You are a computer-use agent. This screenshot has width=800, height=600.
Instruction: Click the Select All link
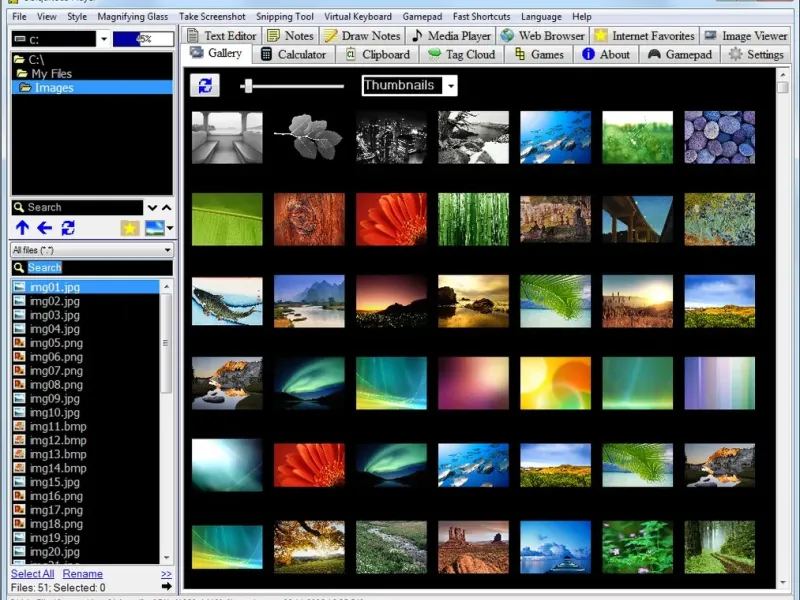pos(33,574)
